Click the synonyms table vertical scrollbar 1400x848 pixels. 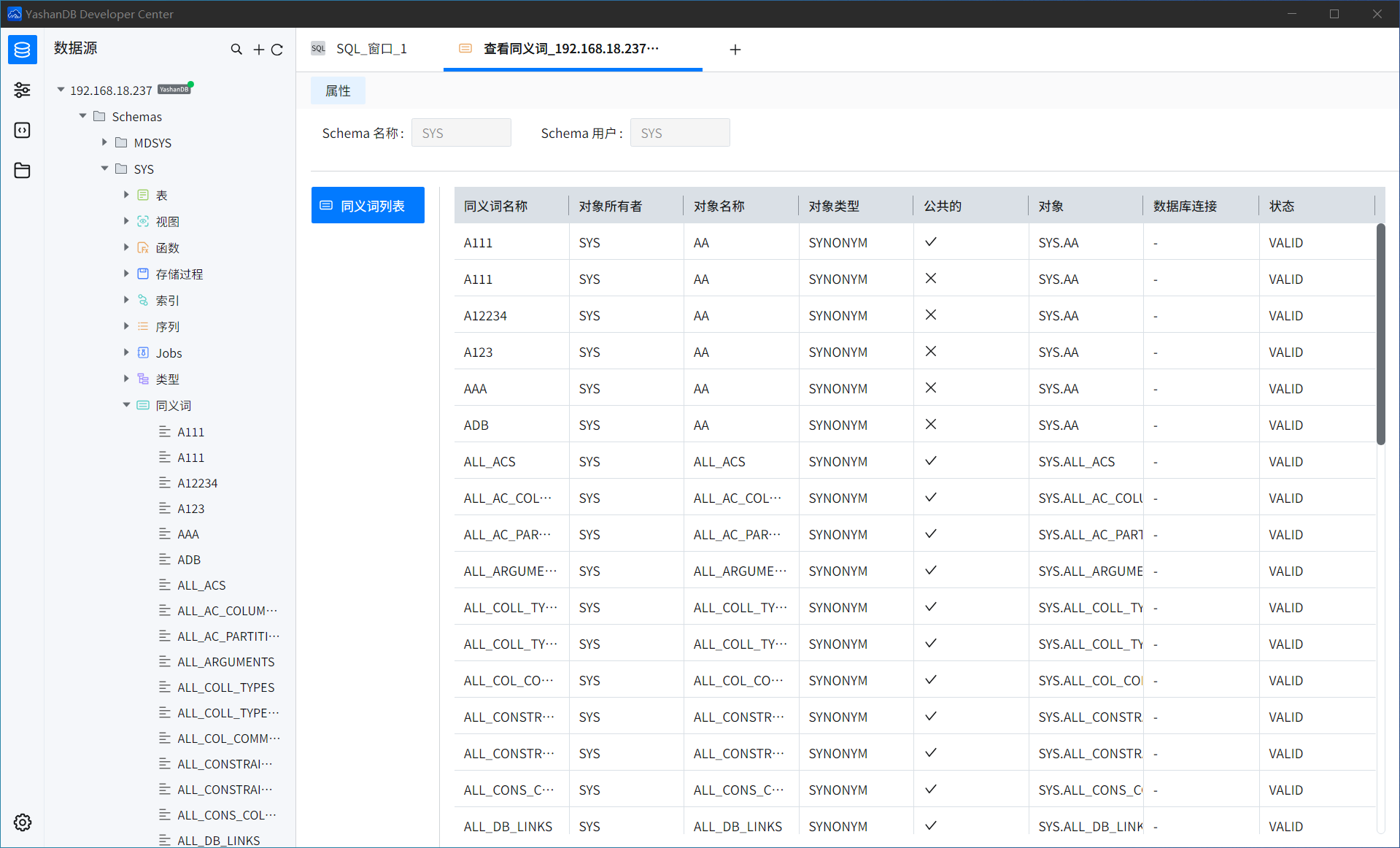click(x=1380, y=334)
